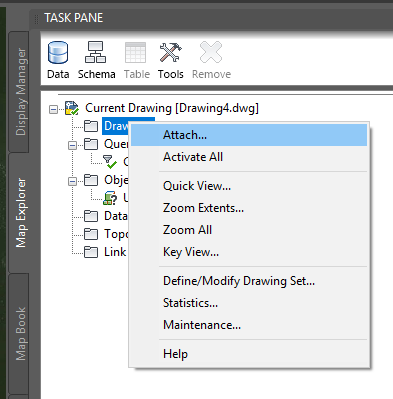Choose Activate All from context menu
This screenshot has height=399, width=393.
[x=249, y=157]
